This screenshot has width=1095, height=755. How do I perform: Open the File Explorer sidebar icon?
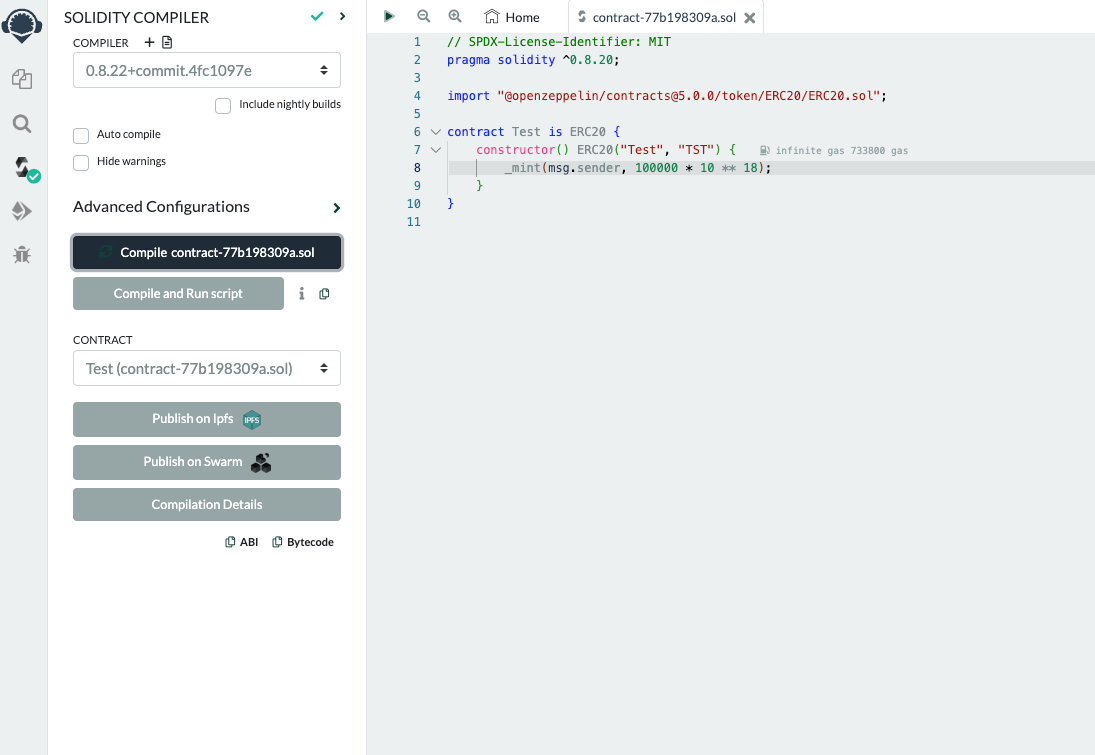click(x=22, y=80)
